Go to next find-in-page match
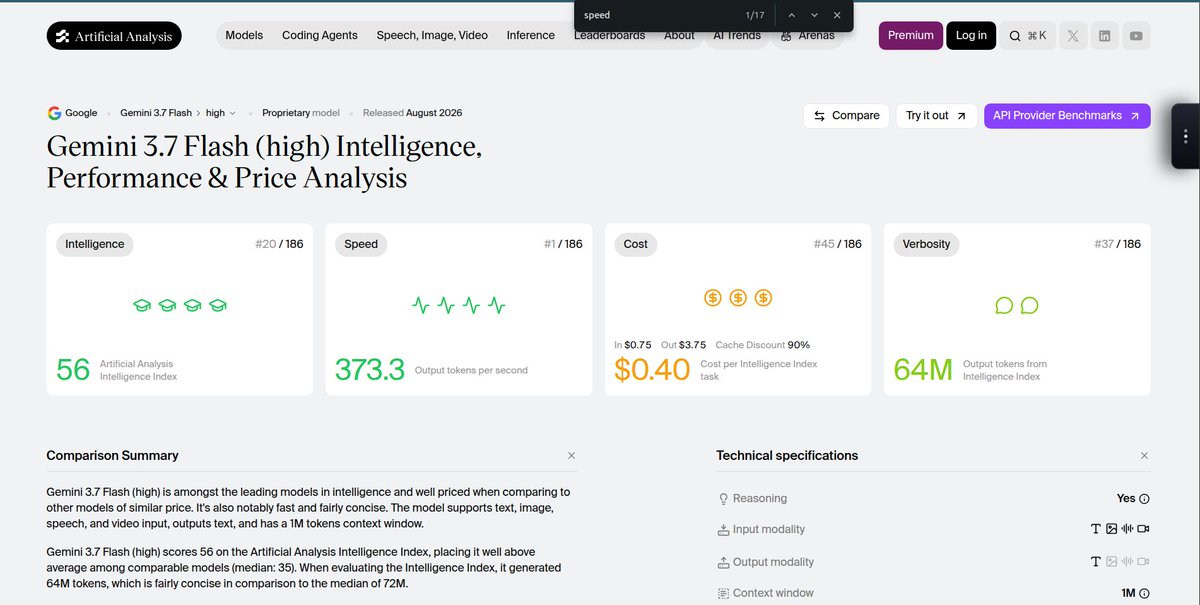 point(814,15)
